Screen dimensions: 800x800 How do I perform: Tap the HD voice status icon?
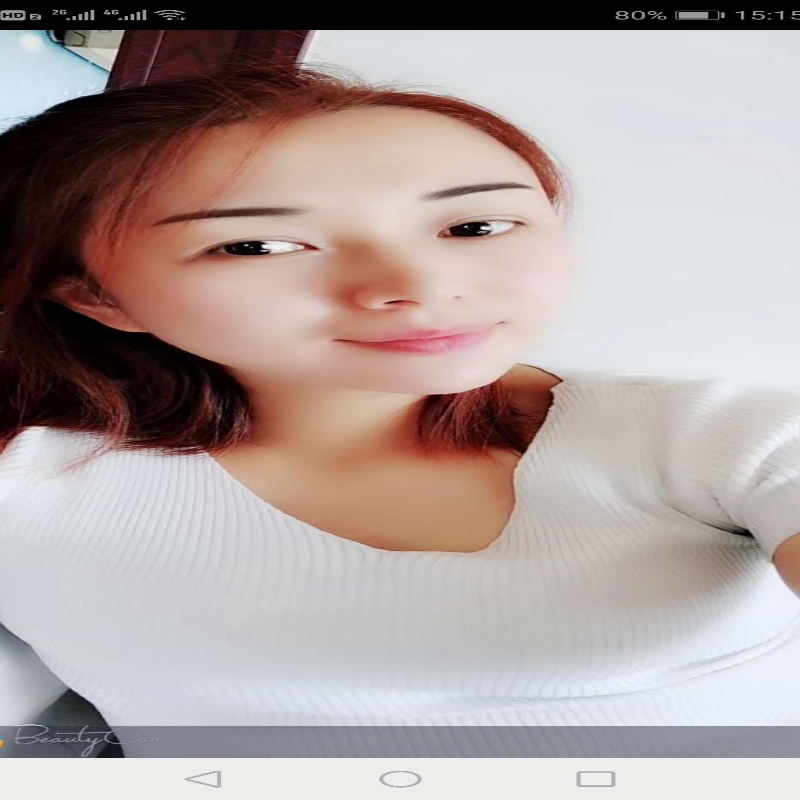coord(12,15)
